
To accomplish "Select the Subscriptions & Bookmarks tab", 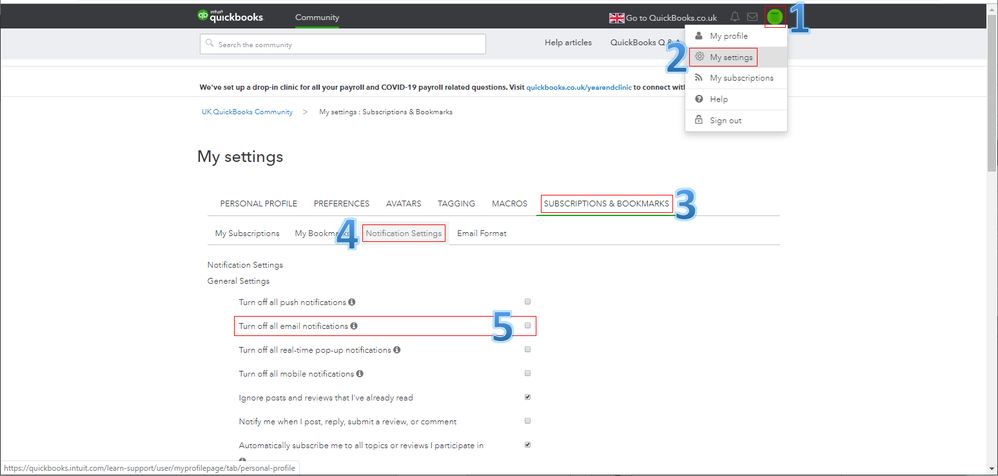I will coord(606,204).
